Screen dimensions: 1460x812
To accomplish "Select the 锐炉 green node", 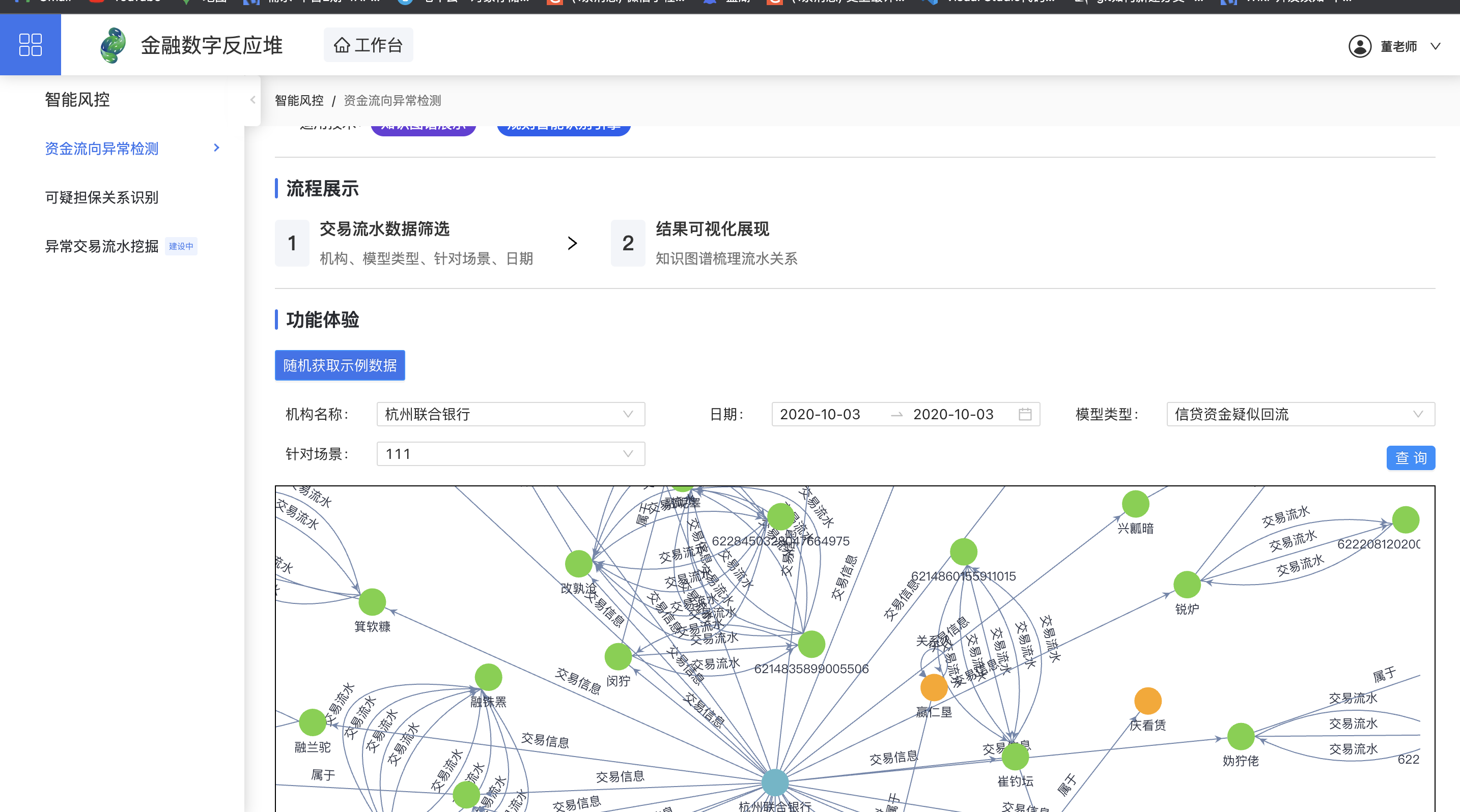I will pyautogui.click(x=1187, y=585).
